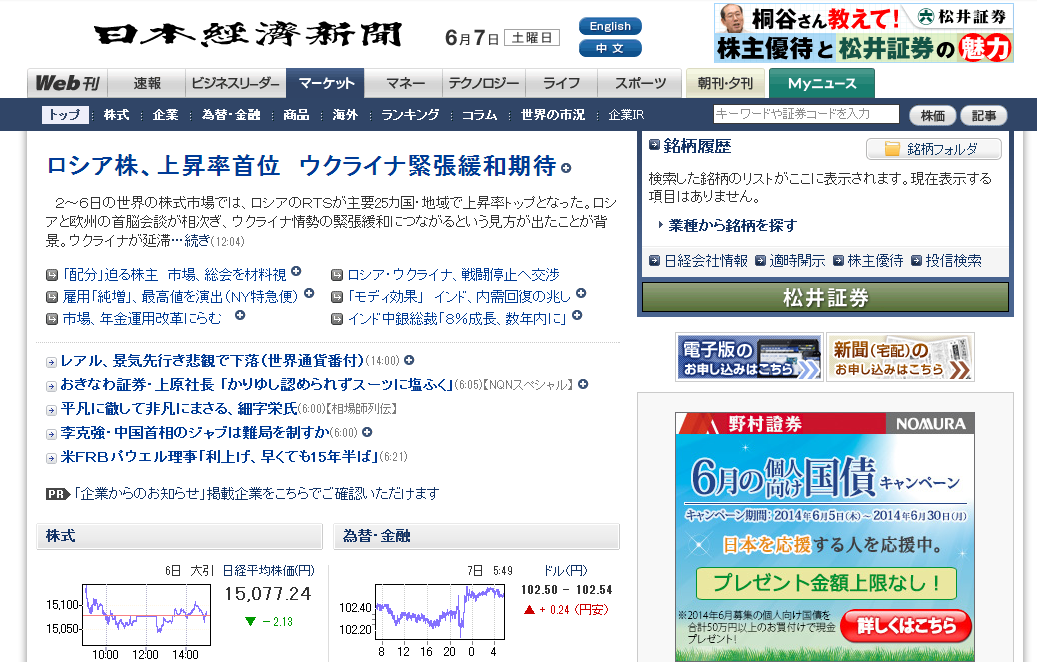
Task: Click the 株価 stock price search icon button
Action: pos(932,114)
